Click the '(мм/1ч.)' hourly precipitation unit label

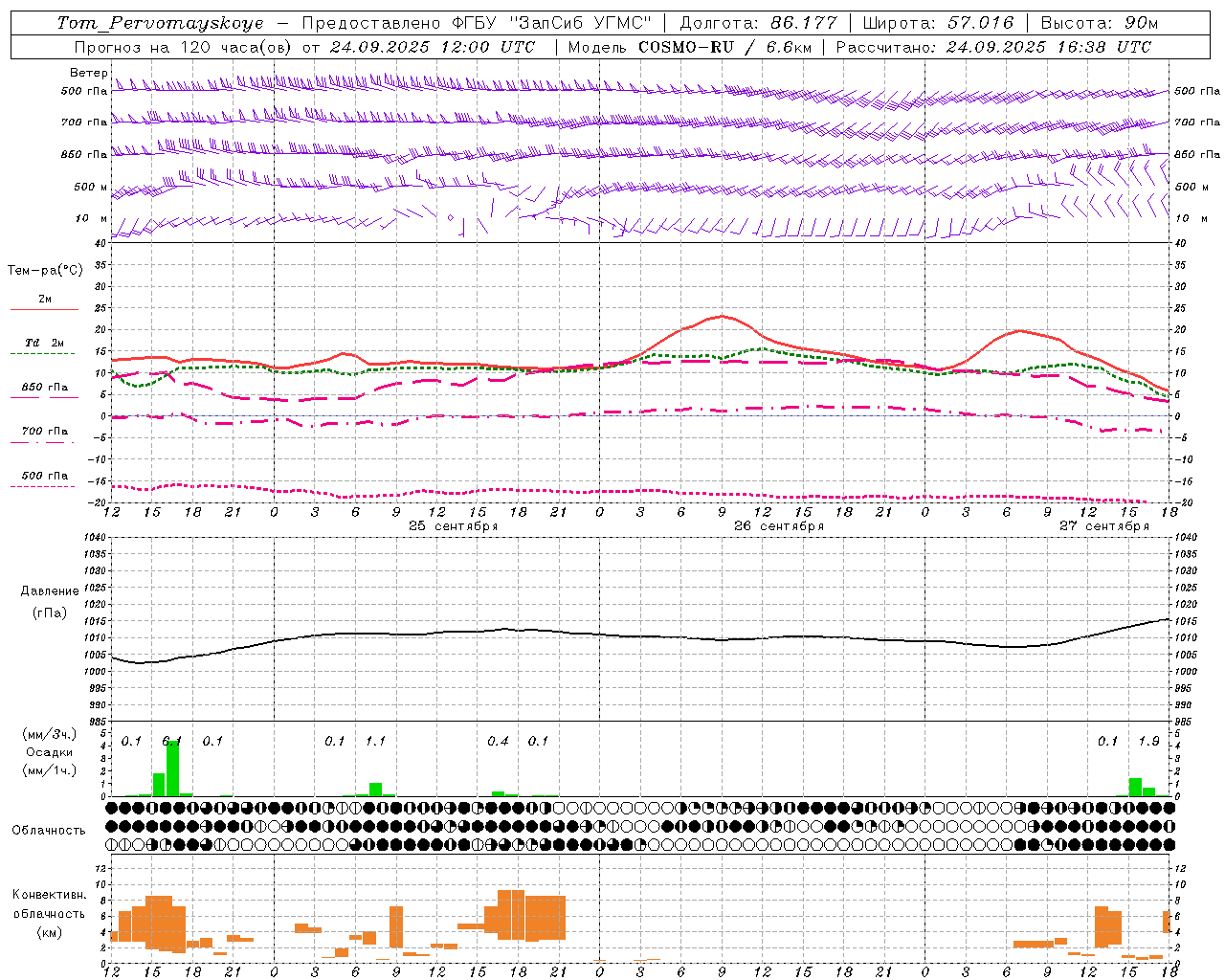pos(49,770)
